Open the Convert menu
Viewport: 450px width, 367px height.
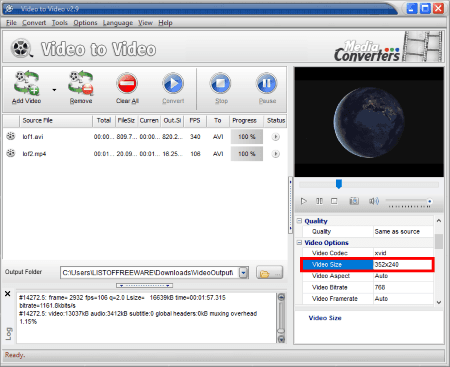point(34,23)
